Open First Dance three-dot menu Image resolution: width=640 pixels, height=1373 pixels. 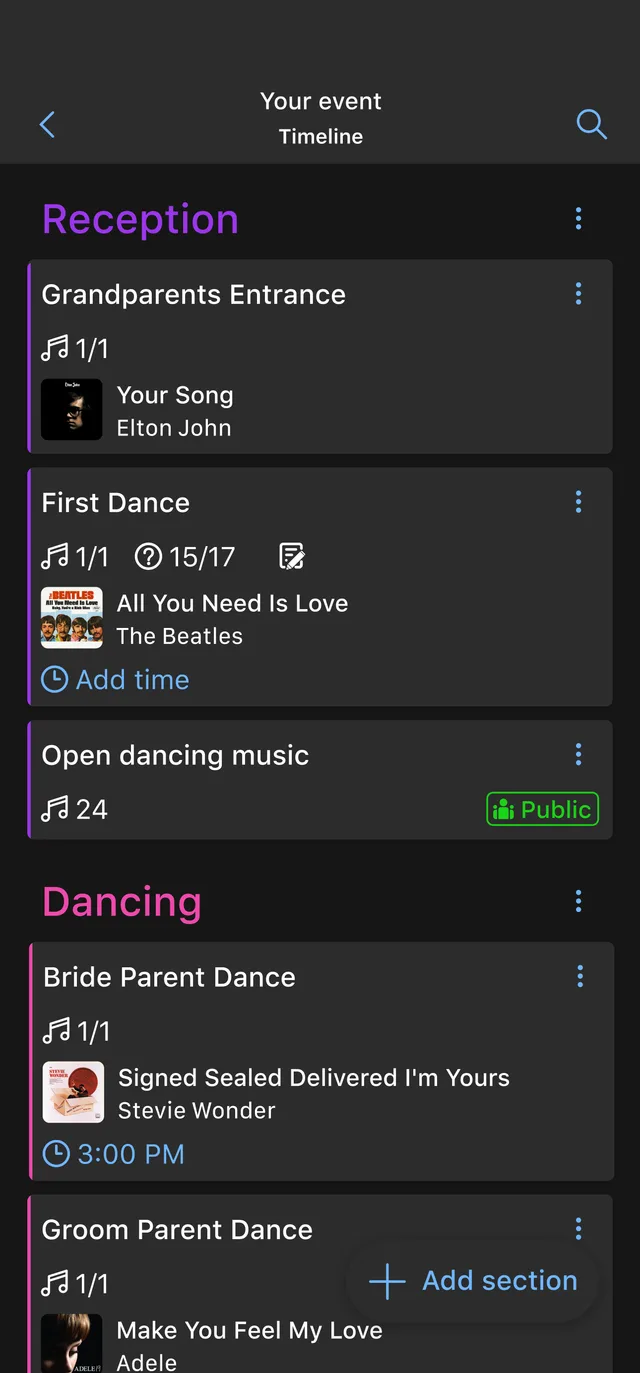[x=578, y=502]
